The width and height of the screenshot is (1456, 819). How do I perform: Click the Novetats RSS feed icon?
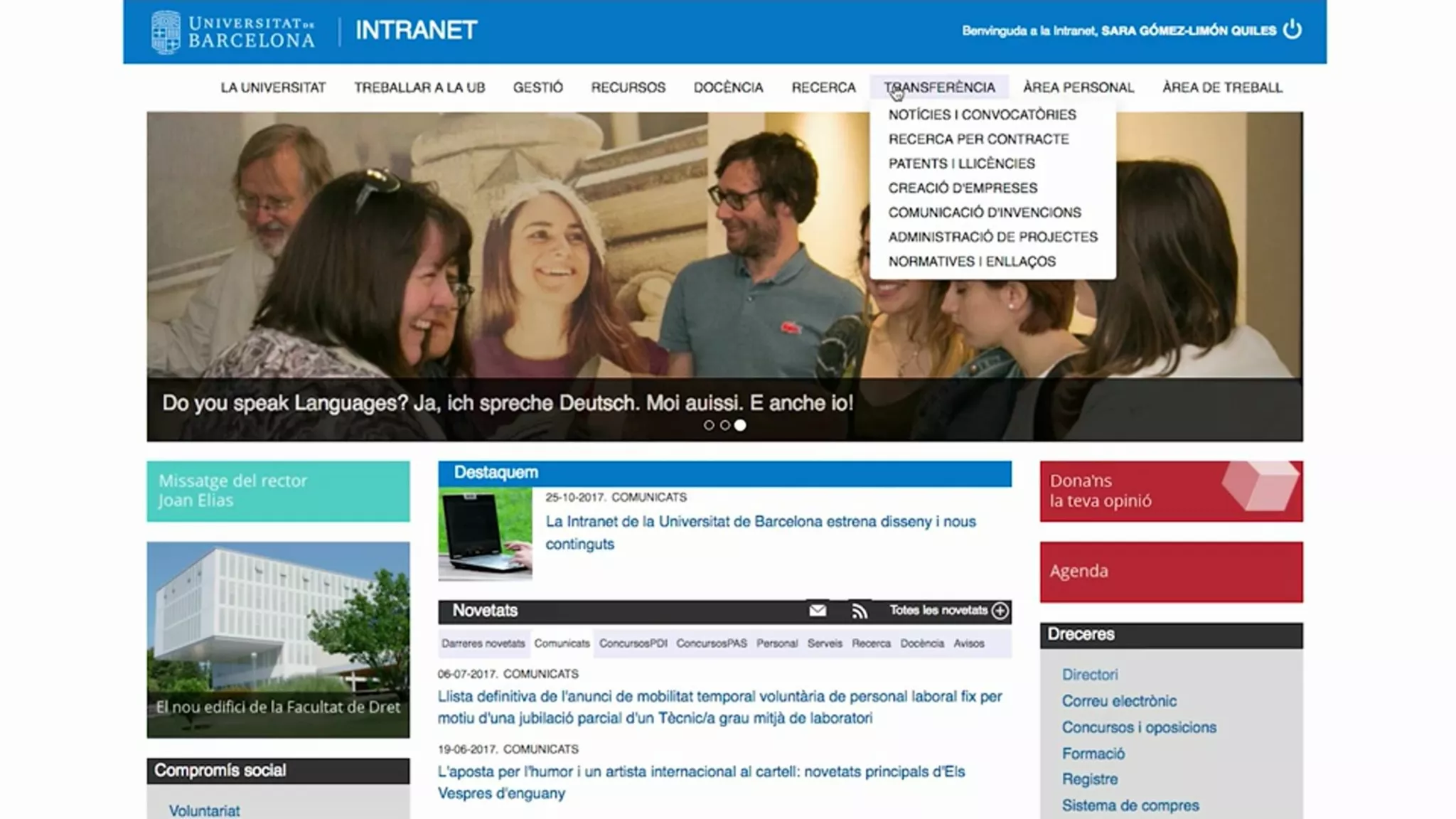pyautogui.click(x=860, y=611)
